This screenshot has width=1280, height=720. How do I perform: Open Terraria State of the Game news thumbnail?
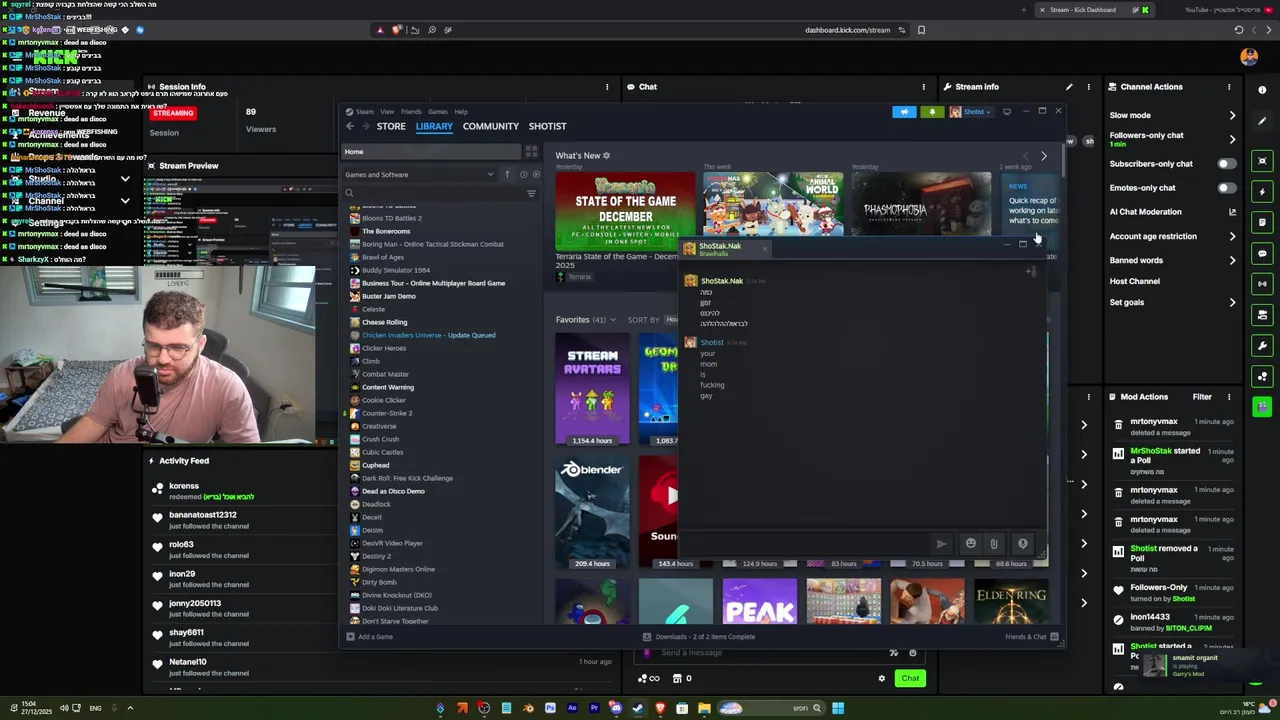(x=625, y=210)
